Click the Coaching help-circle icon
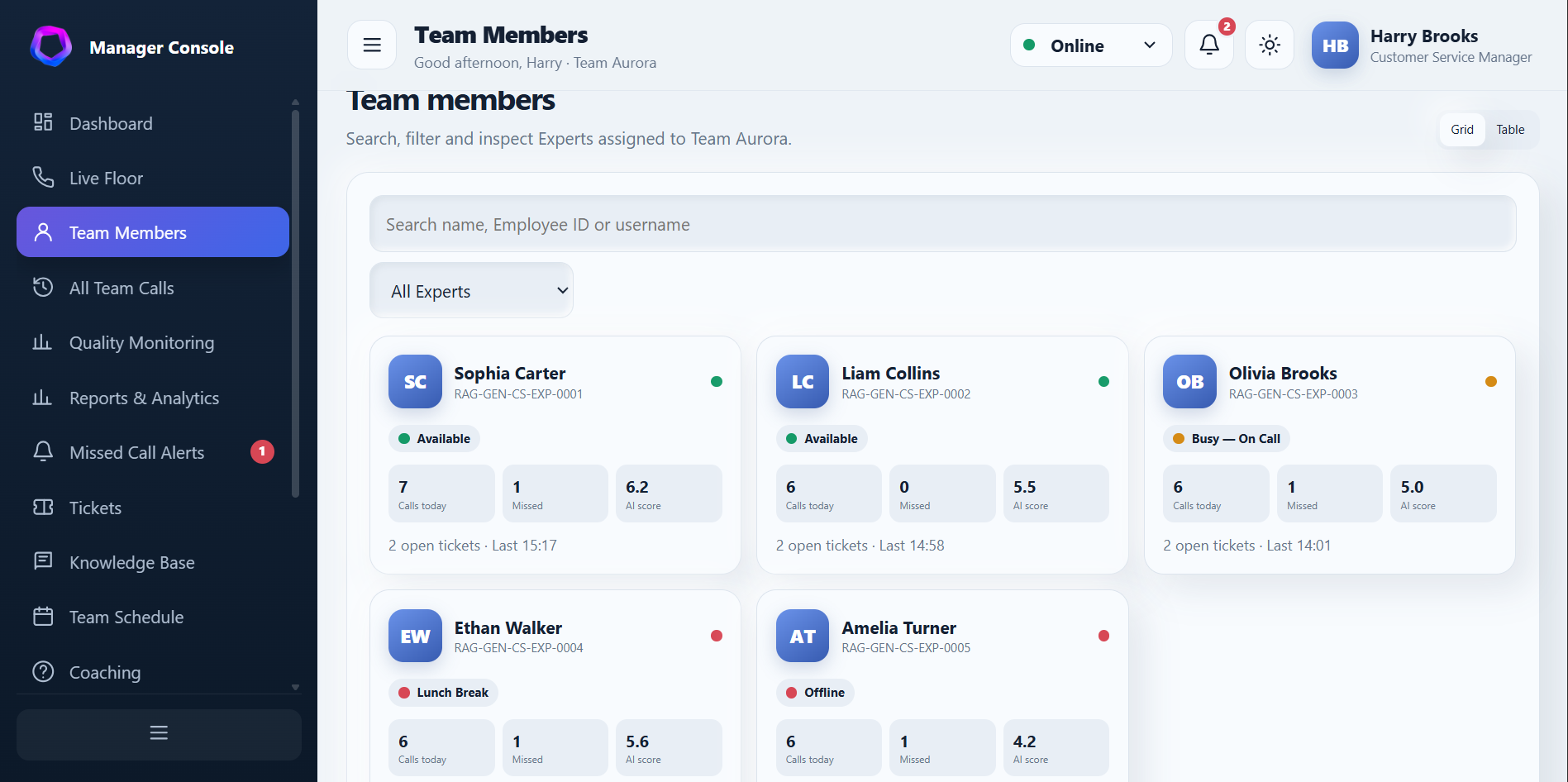Viewport: 1568px width, 782px height. click(43, 671)
